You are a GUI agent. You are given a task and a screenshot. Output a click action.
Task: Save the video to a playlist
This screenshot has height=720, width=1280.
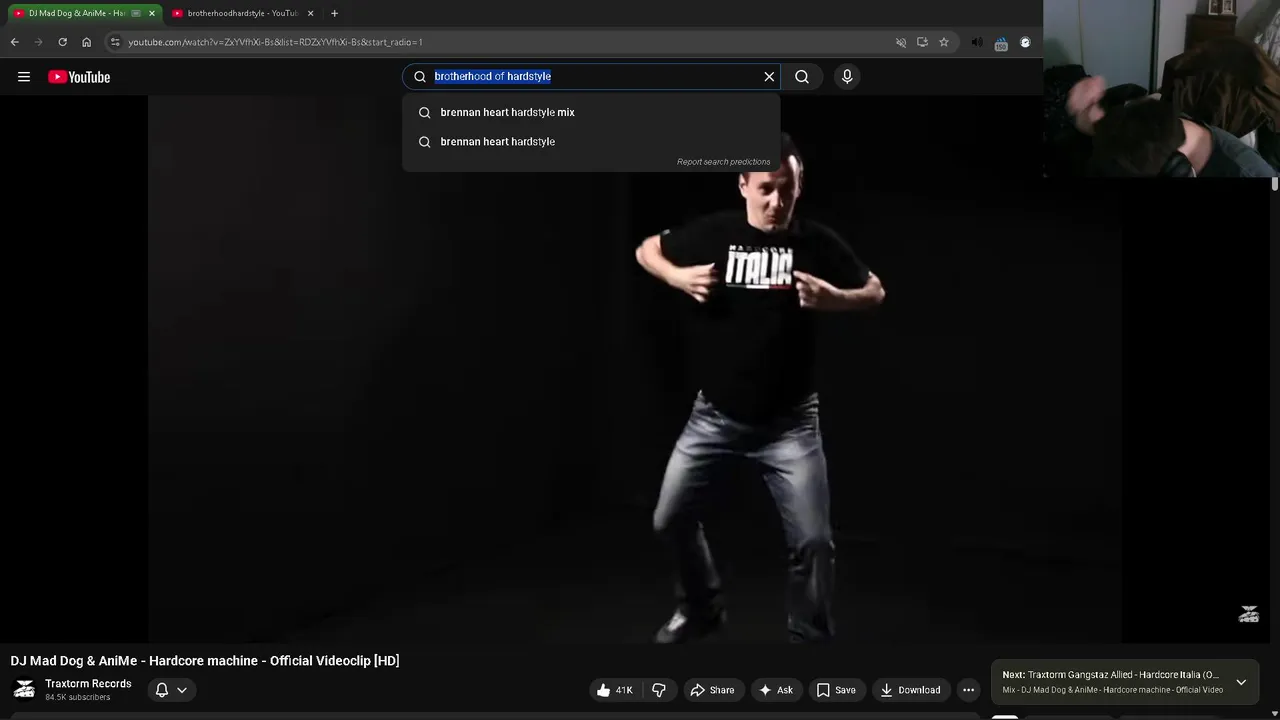click(836, 690)
